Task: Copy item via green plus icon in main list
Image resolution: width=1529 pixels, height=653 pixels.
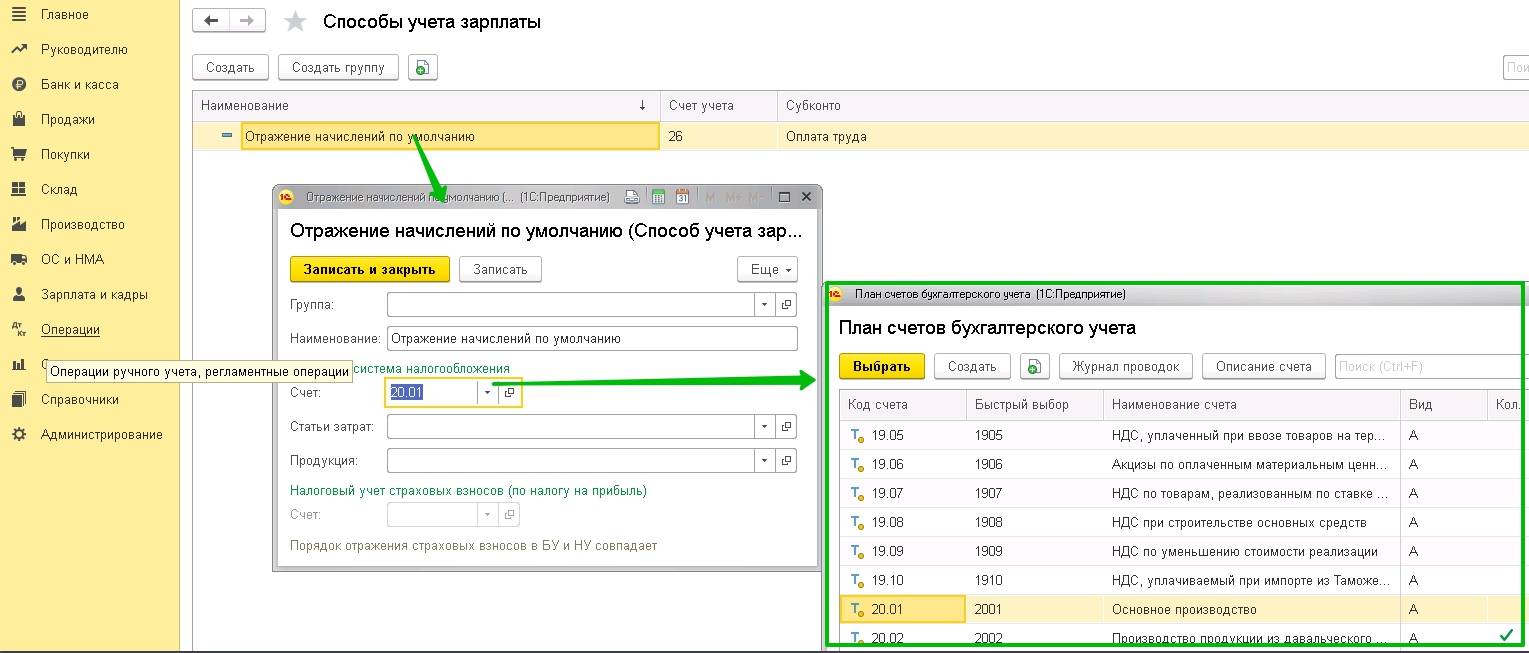Action: 422,68
